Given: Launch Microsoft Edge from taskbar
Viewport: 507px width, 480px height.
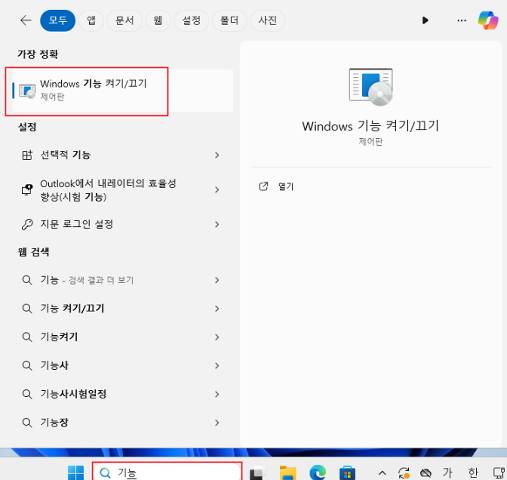Looking at the screenshot, I should [318, 472].
